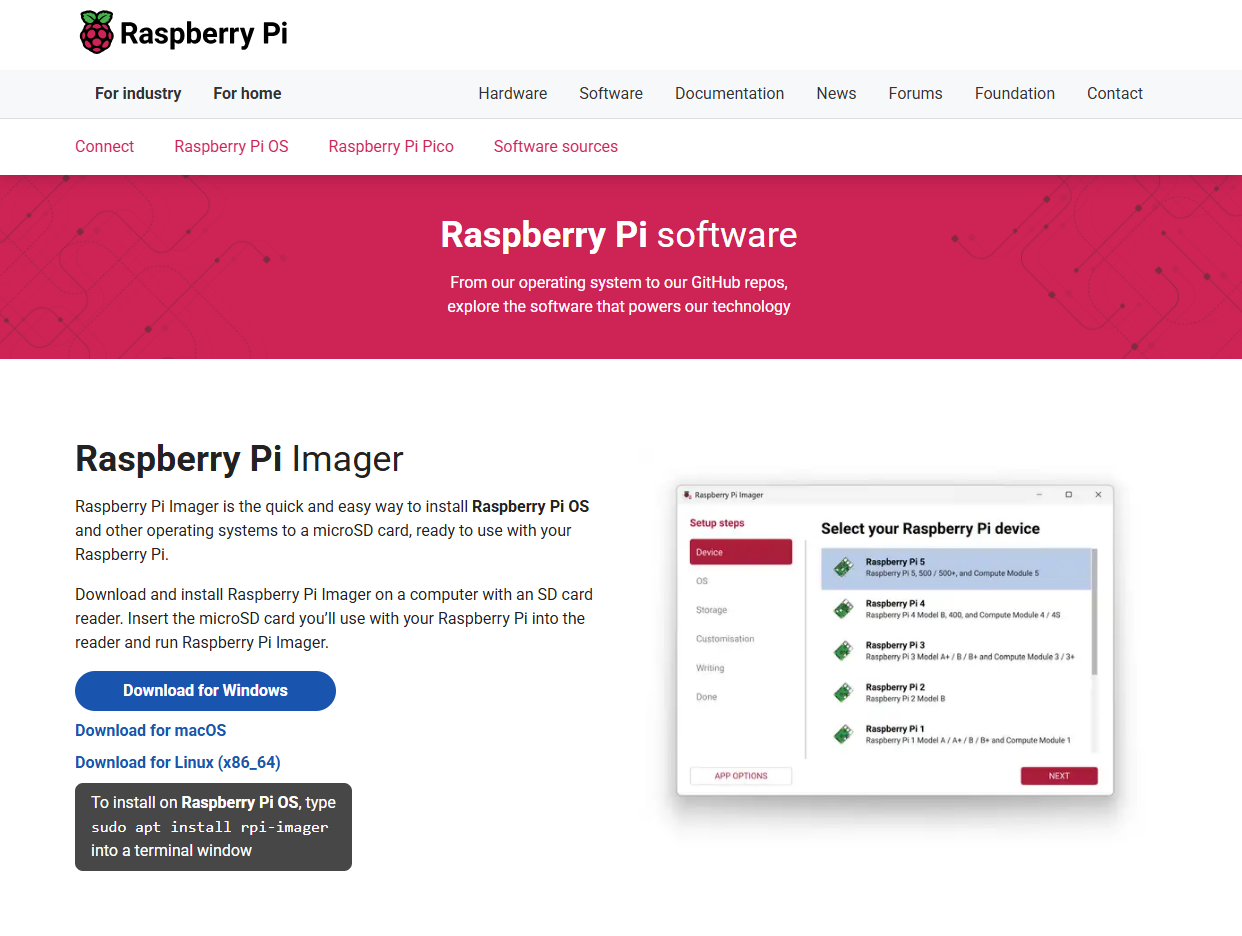Click the Raspberry Pi 4 board icon
The height and width of the screenshot is (936, 1242).
843,609
